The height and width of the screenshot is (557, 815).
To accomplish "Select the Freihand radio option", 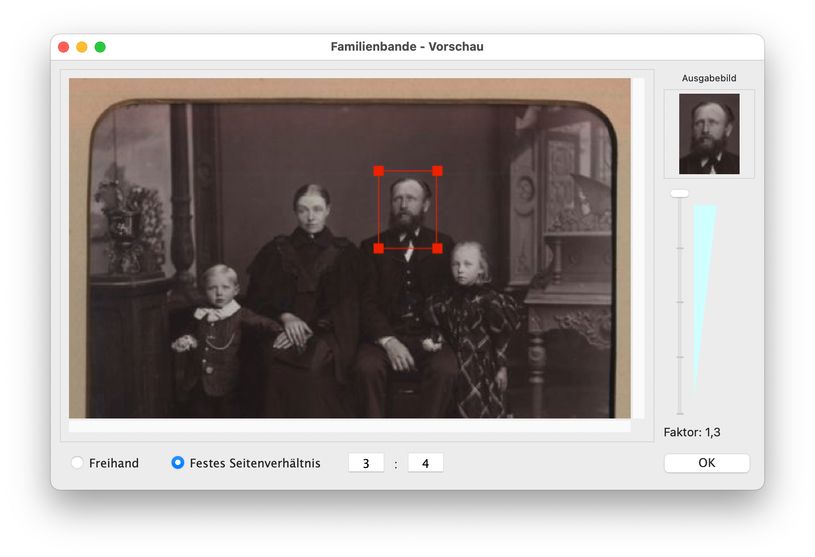I will 78,463.
